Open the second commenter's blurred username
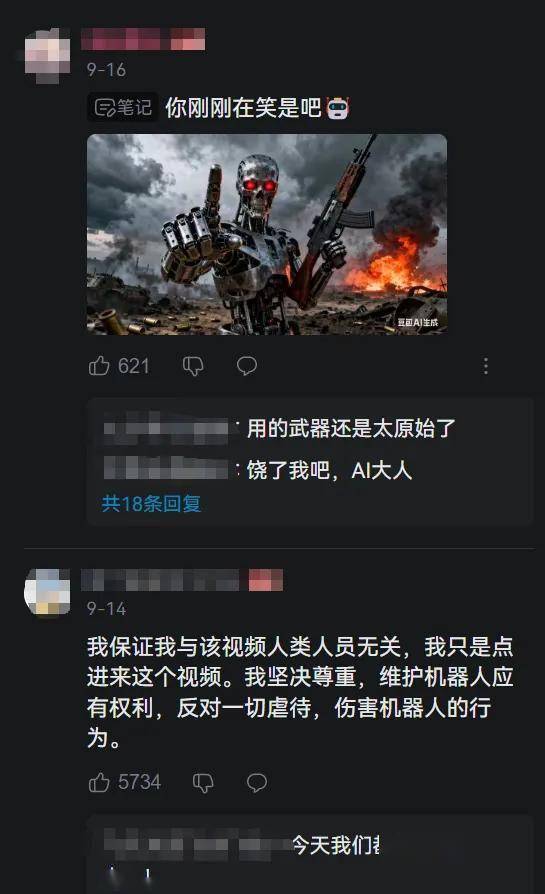This screenshot has width=545, height=894. 182,580
